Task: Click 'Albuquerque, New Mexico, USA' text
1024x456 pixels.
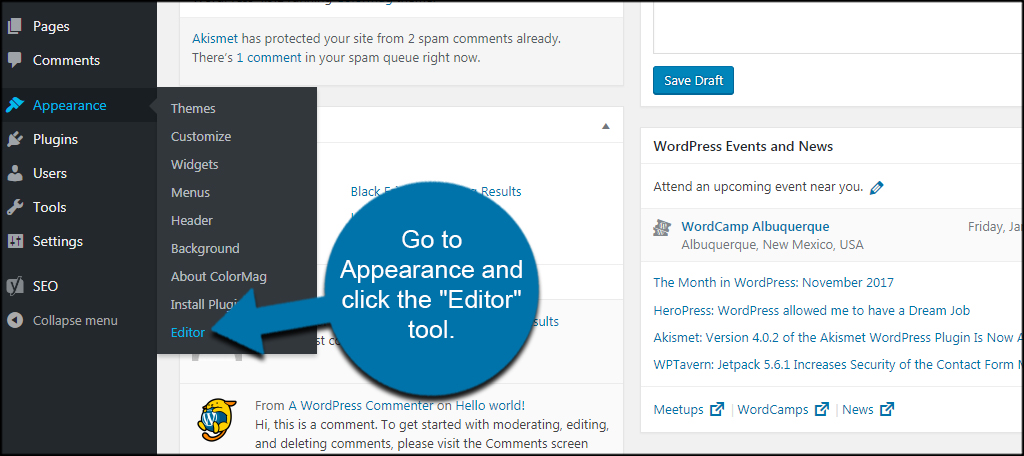Action: pos(772,245)
